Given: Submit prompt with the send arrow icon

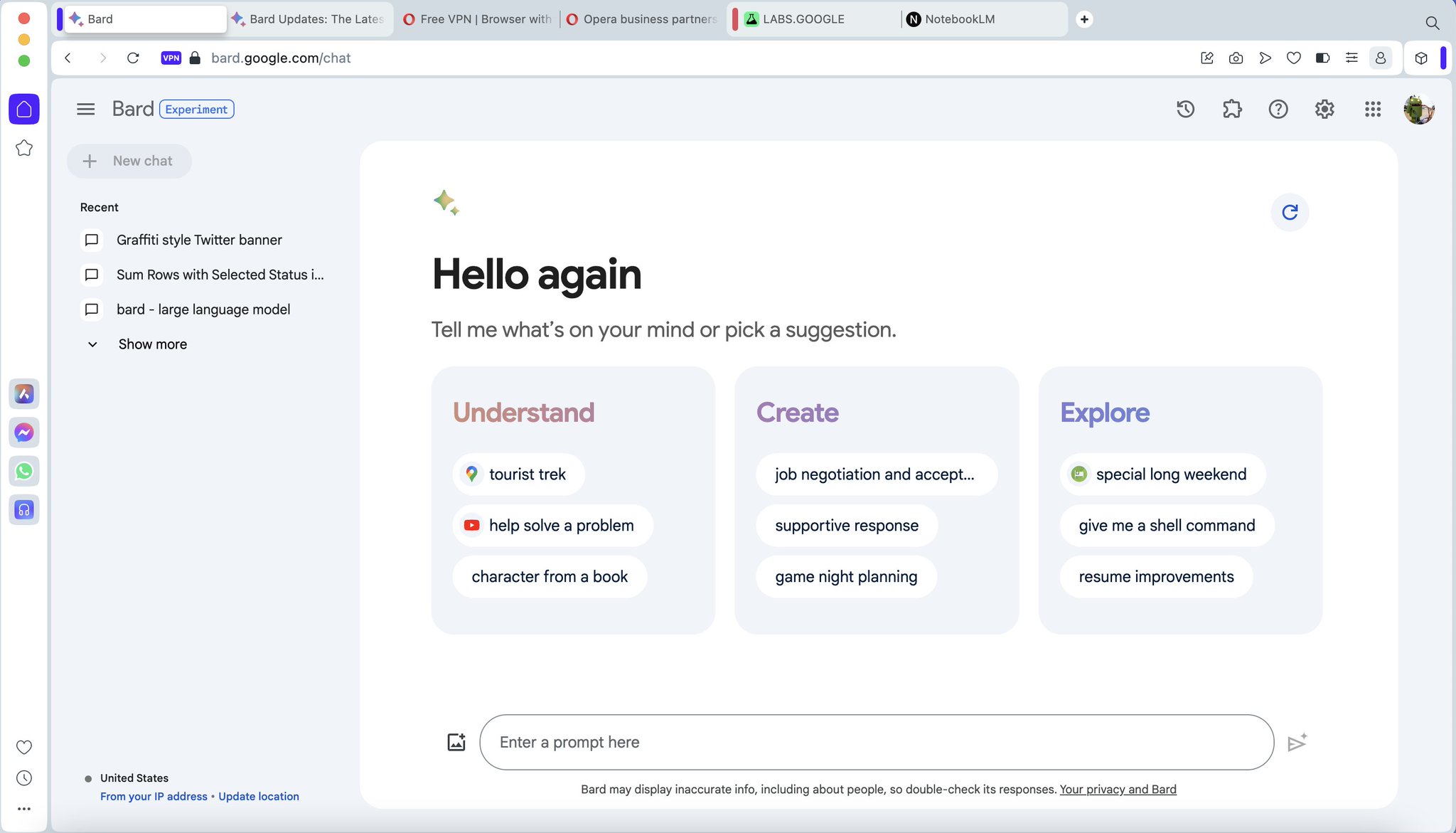Looking at the screenshot, I should 1297,742.
